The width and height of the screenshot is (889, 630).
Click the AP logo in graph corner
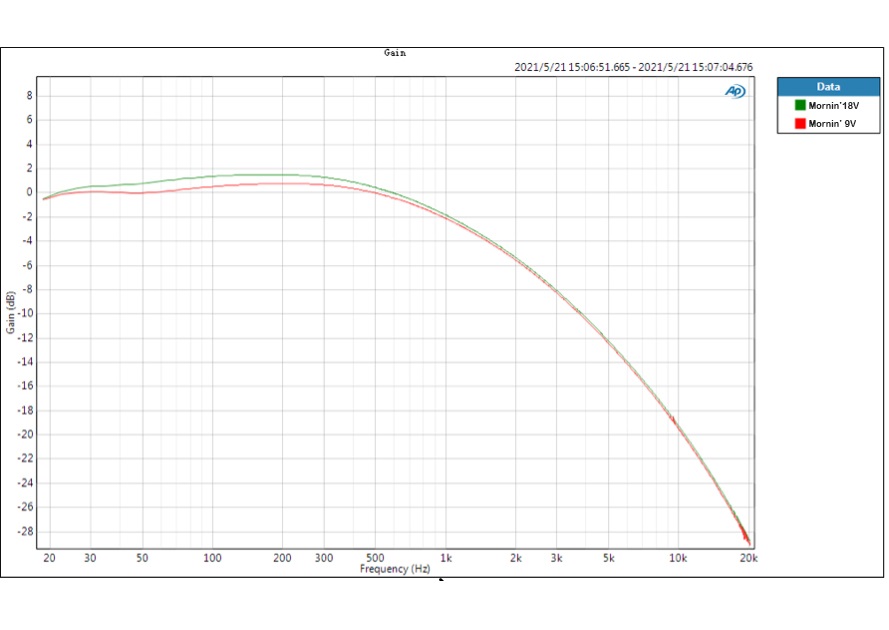tap(735, 92)
